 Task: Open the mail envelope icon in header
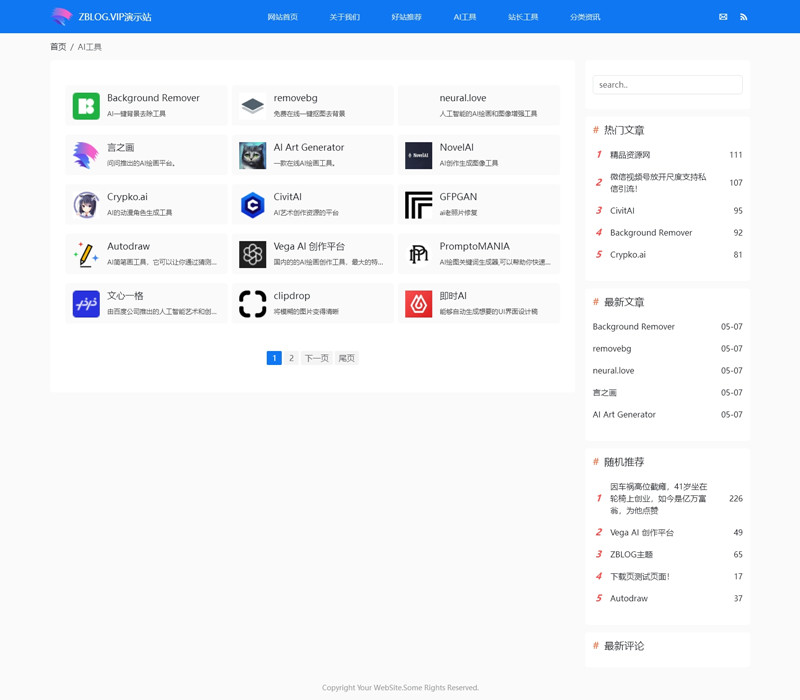coord(723,17)
